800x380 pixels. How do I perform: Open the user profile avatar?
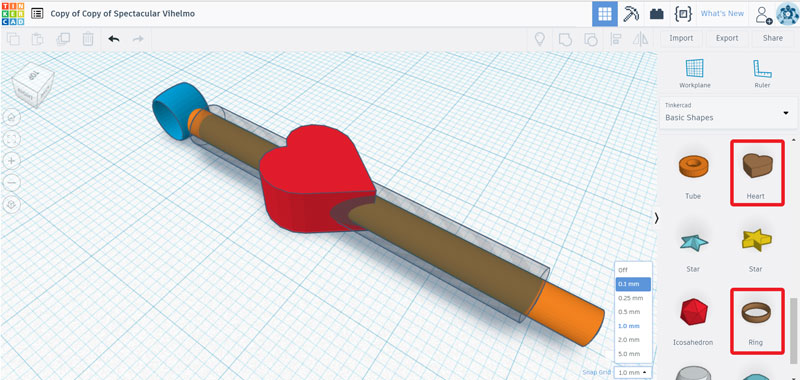click(x=787, y=14)
